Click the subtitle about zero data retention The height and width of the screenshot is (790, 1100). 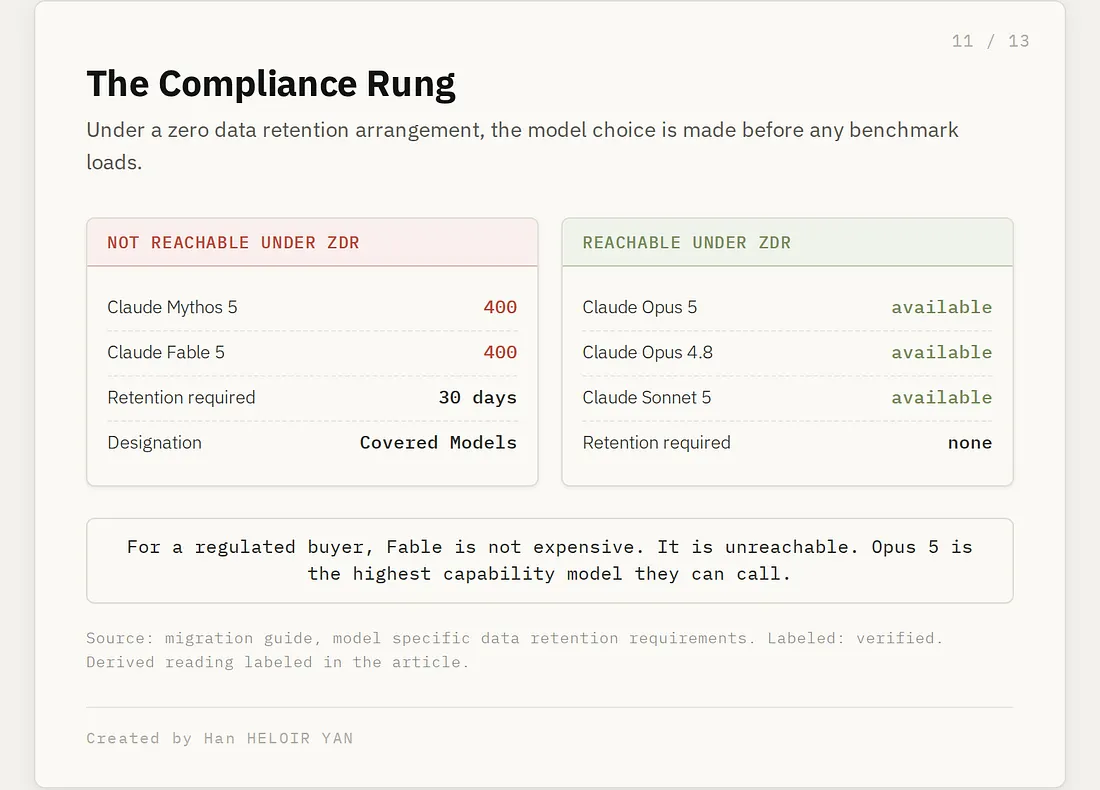click(x=522, y=146)
